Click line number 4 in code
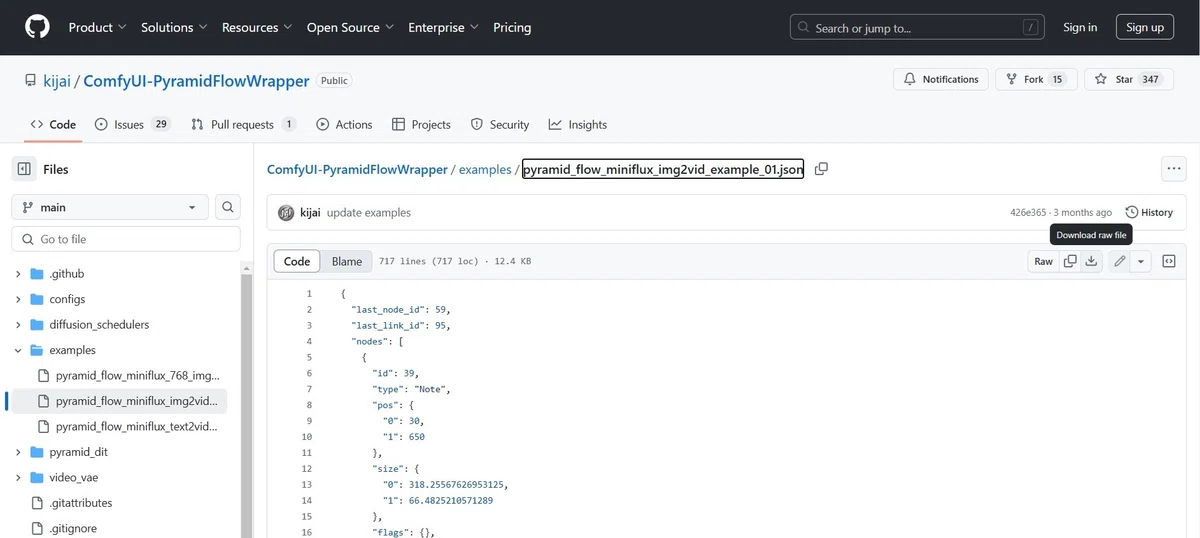Image resolution: width=1200 pixels, height=538 pixels. (309, 341)
